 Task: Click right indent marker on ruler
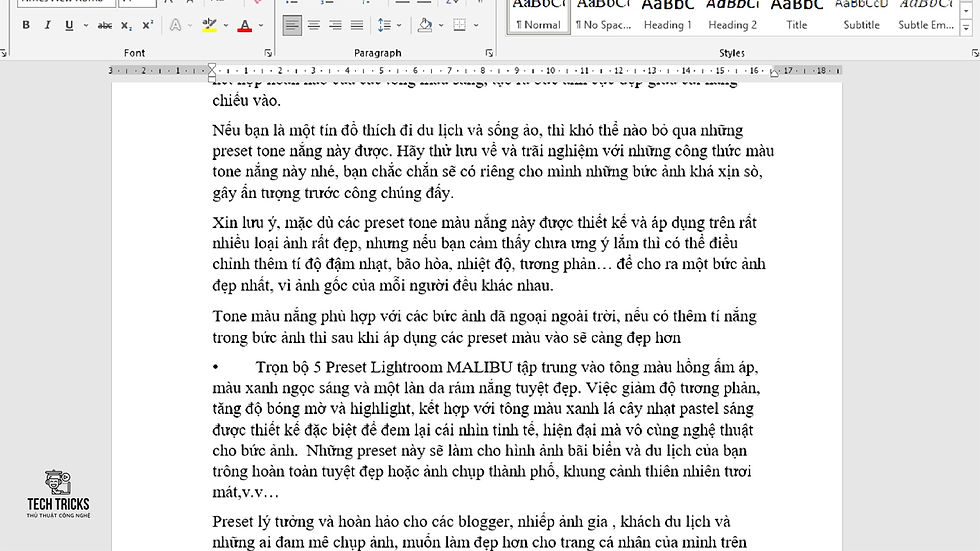pyautogui.click(x=774, y=73)
